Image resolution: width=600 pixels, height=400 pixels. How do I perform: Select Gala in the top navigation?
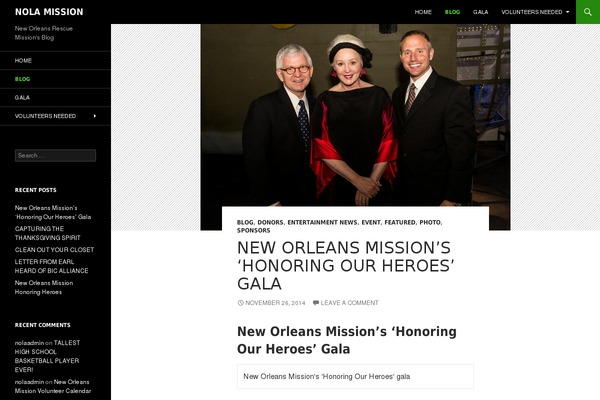tap(480, 12)
